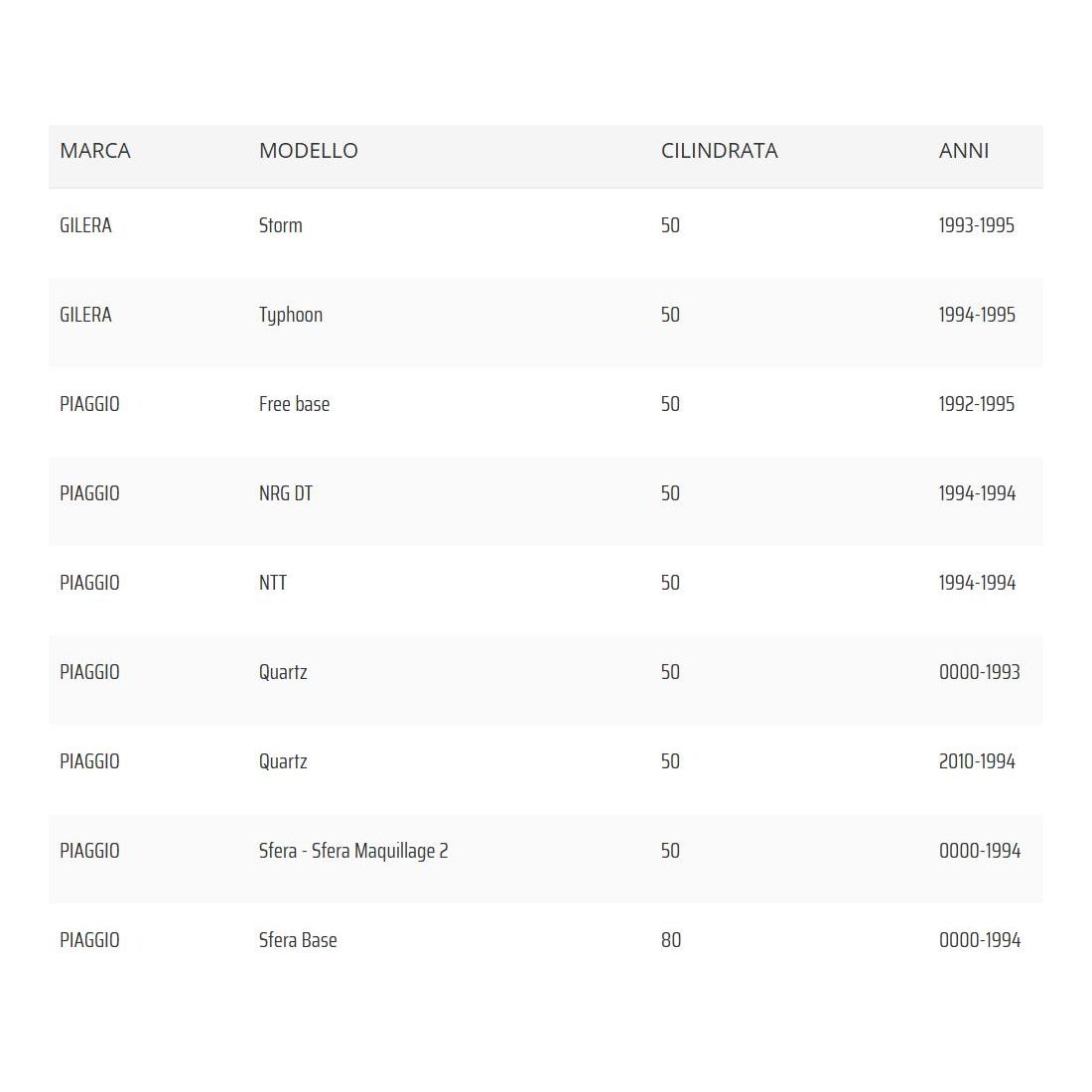This screenshot has width=1092, height=1092.
Task: Click the 0000-1993 years cell
Action: point(979,672)
